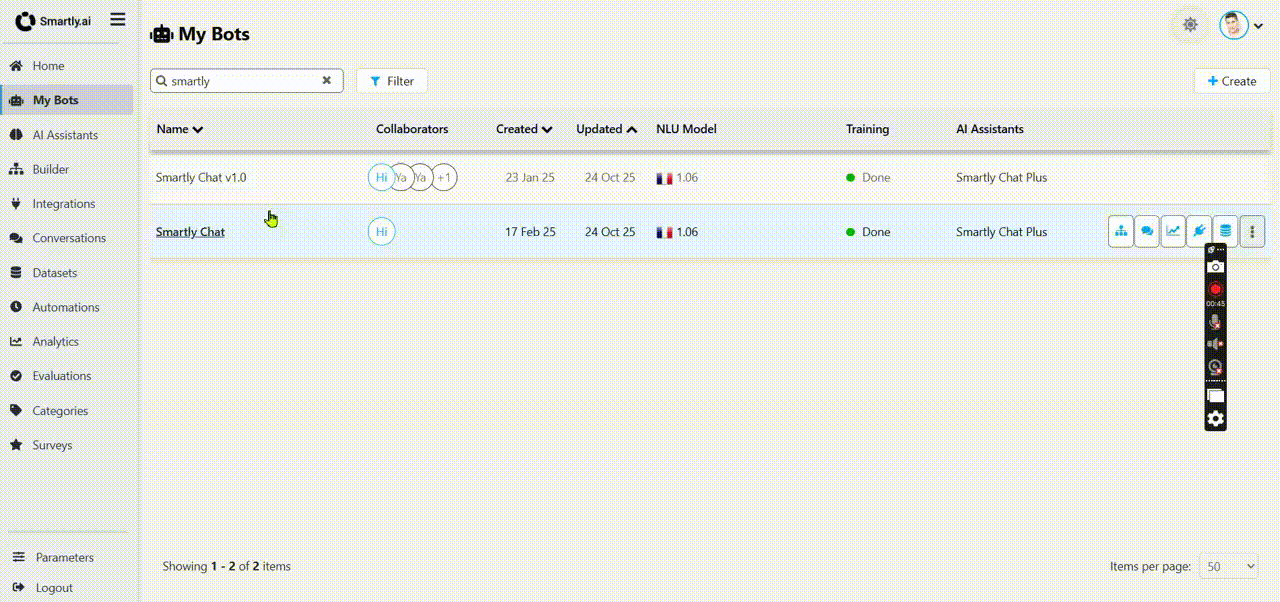Click Hi collaborator avatar in Smartly Chat row
This screenshot has width=1280, height=602.
point(381,232)
